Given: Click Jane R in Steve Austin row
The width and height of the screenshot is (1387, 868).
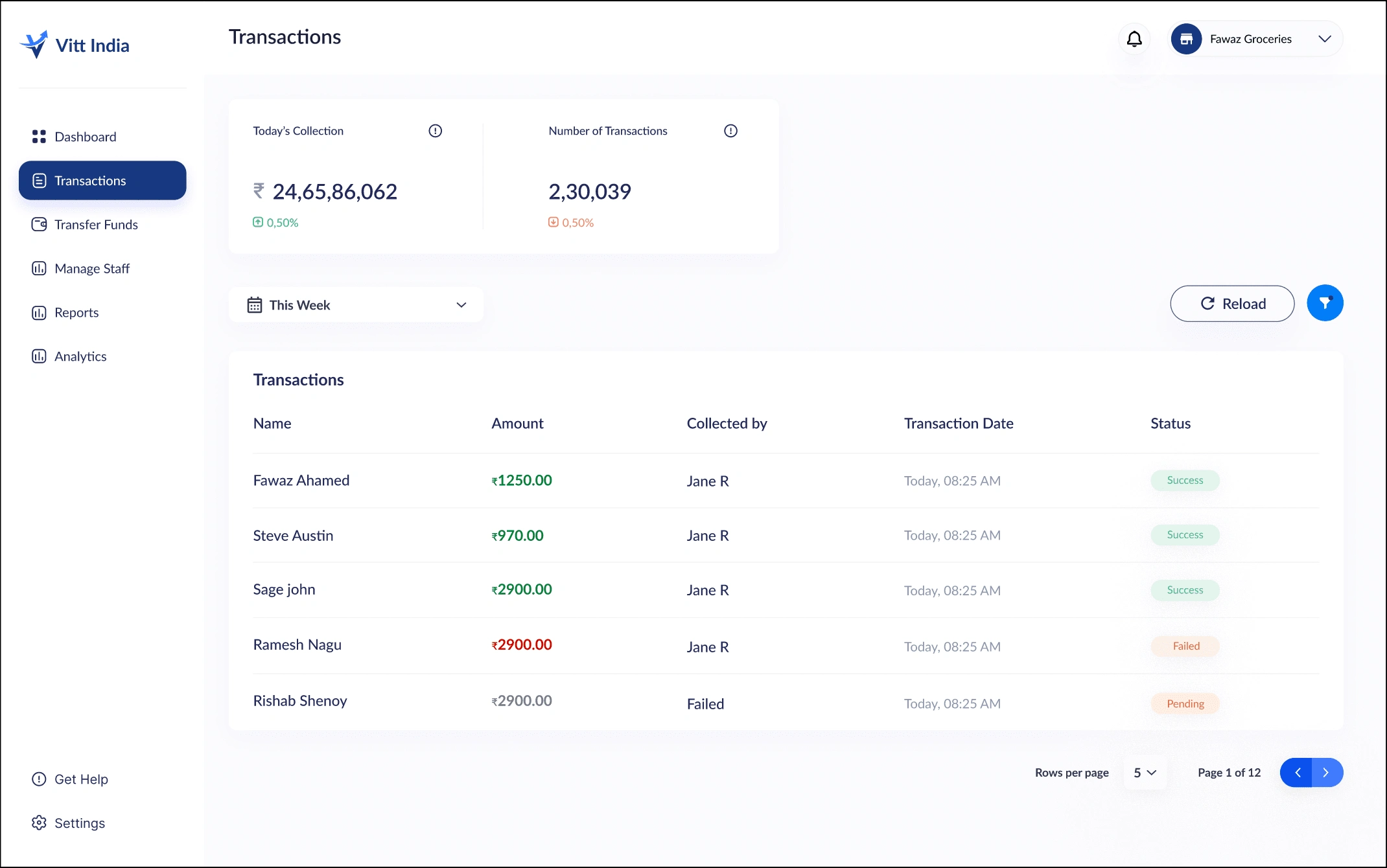Looking at the screenshot, I should tap(708, 536).
